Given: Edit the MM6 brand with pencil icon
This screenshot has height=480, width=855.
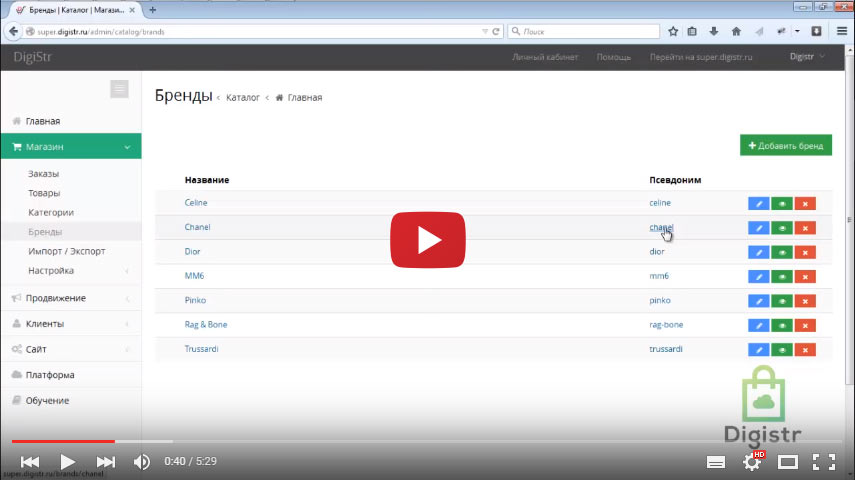Looking at the screenshot, I should [x=758, y=277].
